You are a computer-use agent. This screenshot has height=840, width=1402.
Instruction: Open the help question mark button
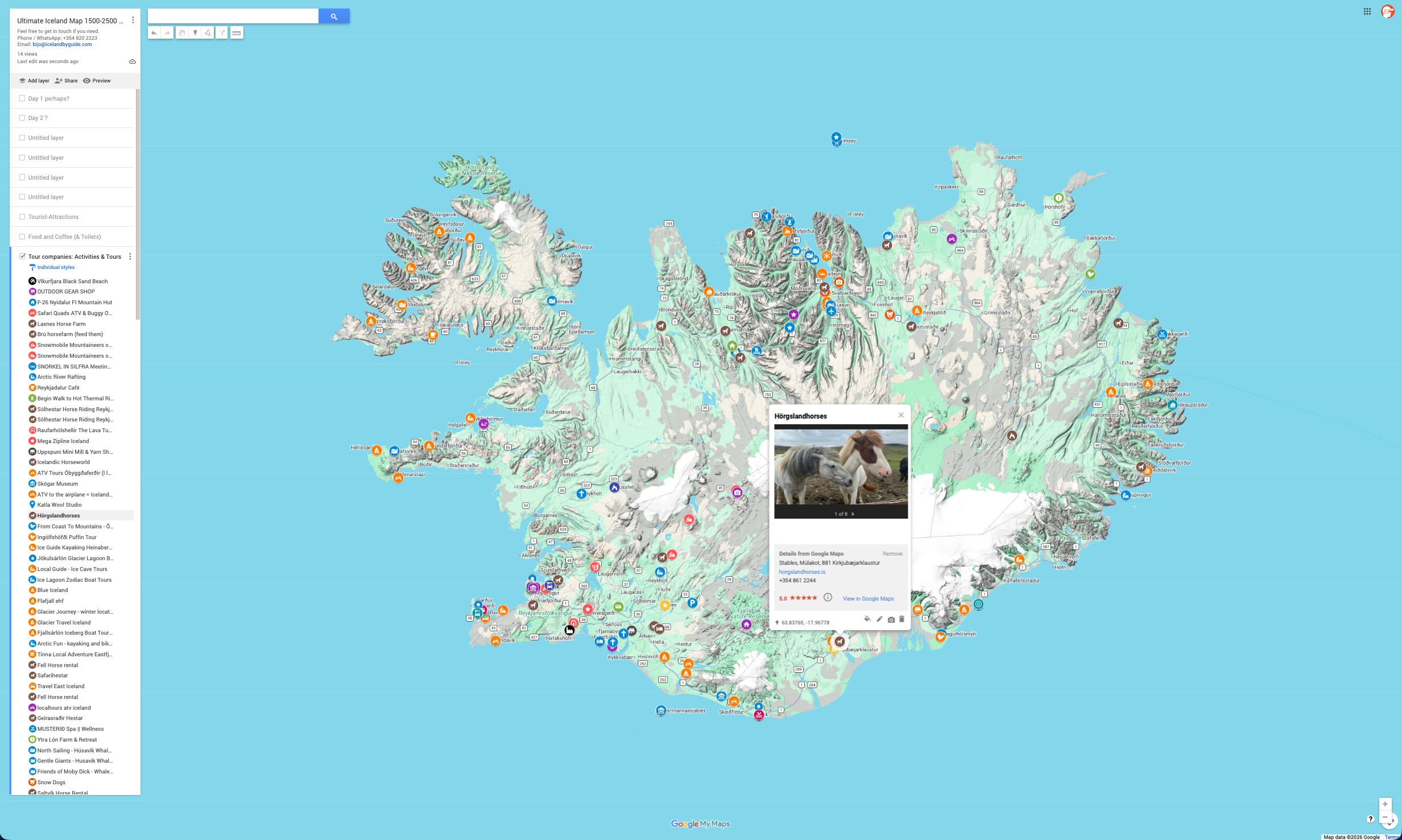tap(1370, 819)
